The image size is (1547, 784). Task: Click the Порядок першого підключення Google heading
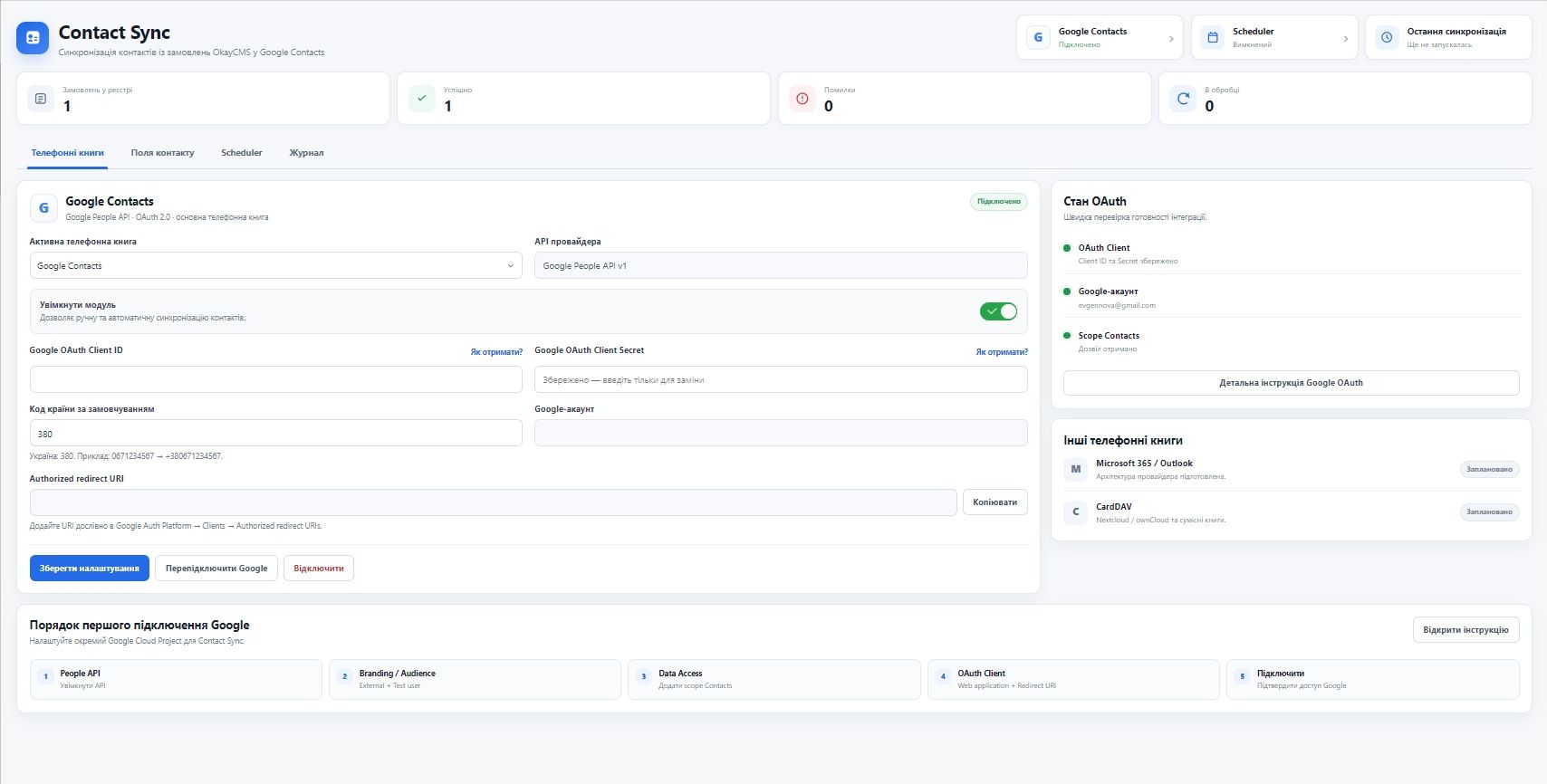coord(139,625)
